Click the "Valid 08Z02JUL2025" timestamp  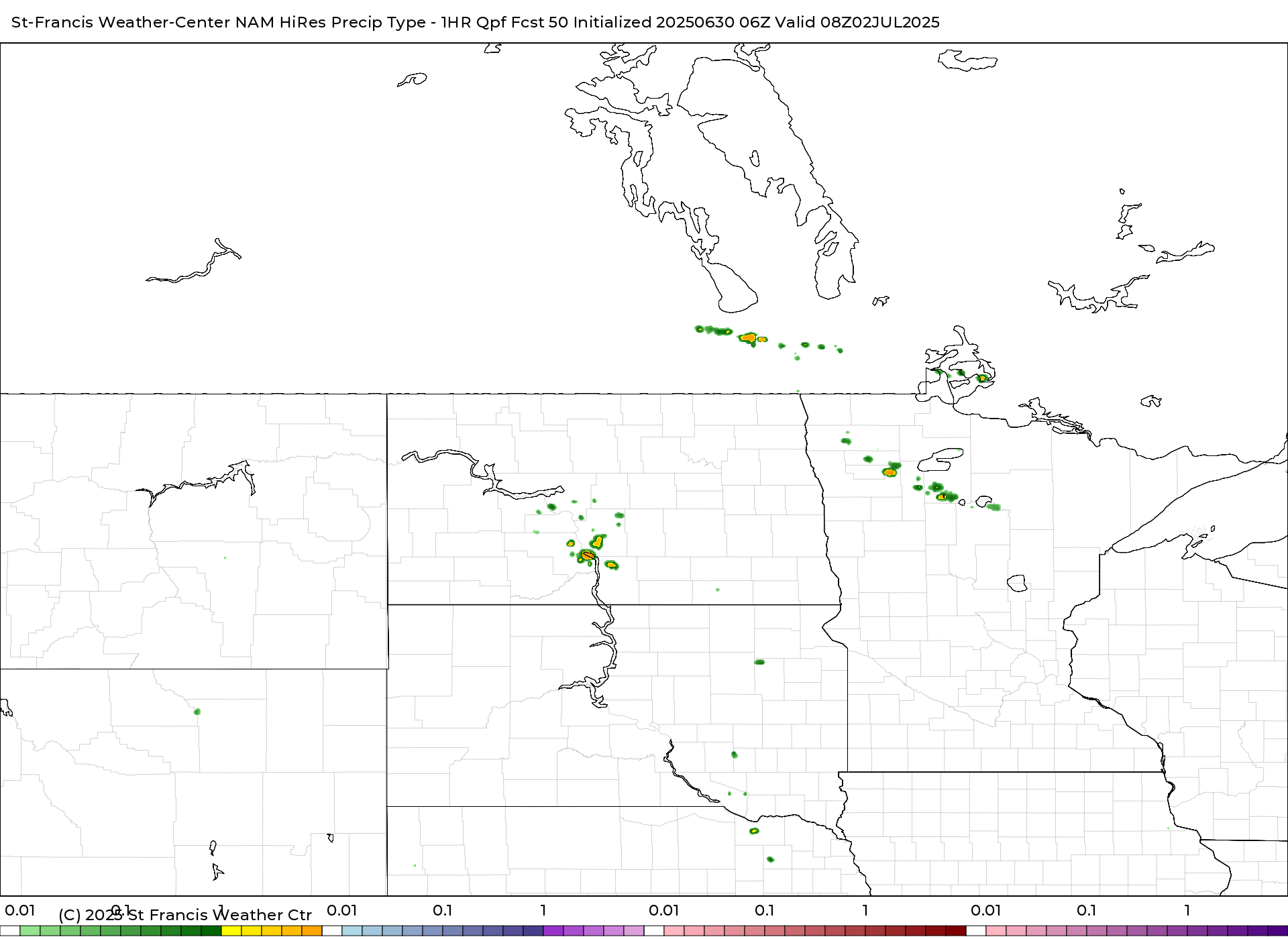click(x=857, y=23)
